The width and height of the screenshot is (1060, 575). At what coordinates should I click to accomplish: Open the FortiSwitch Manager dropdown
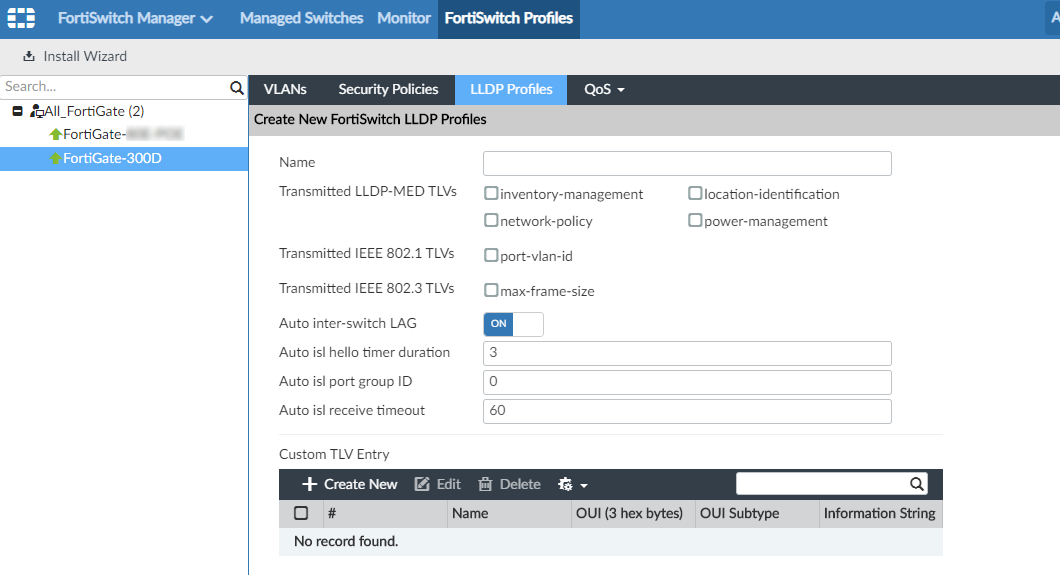(x=135, y=18)
